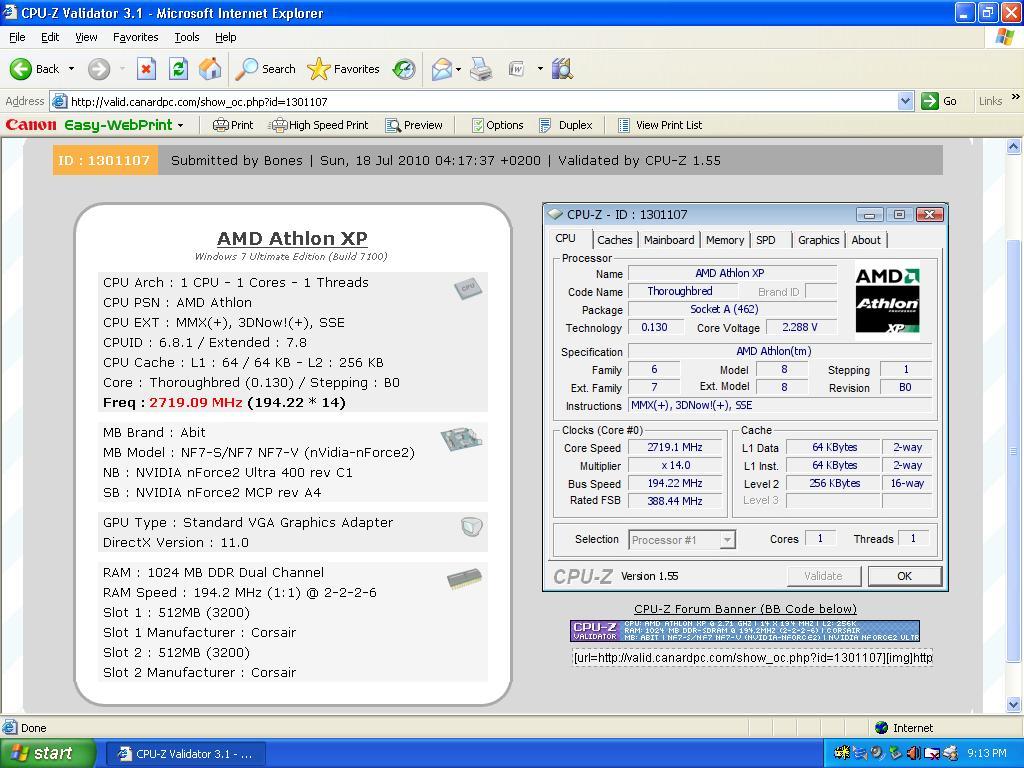Click the green Go arrow button
Viewport: 1024px width, 768px height.
tap(929, 101)
